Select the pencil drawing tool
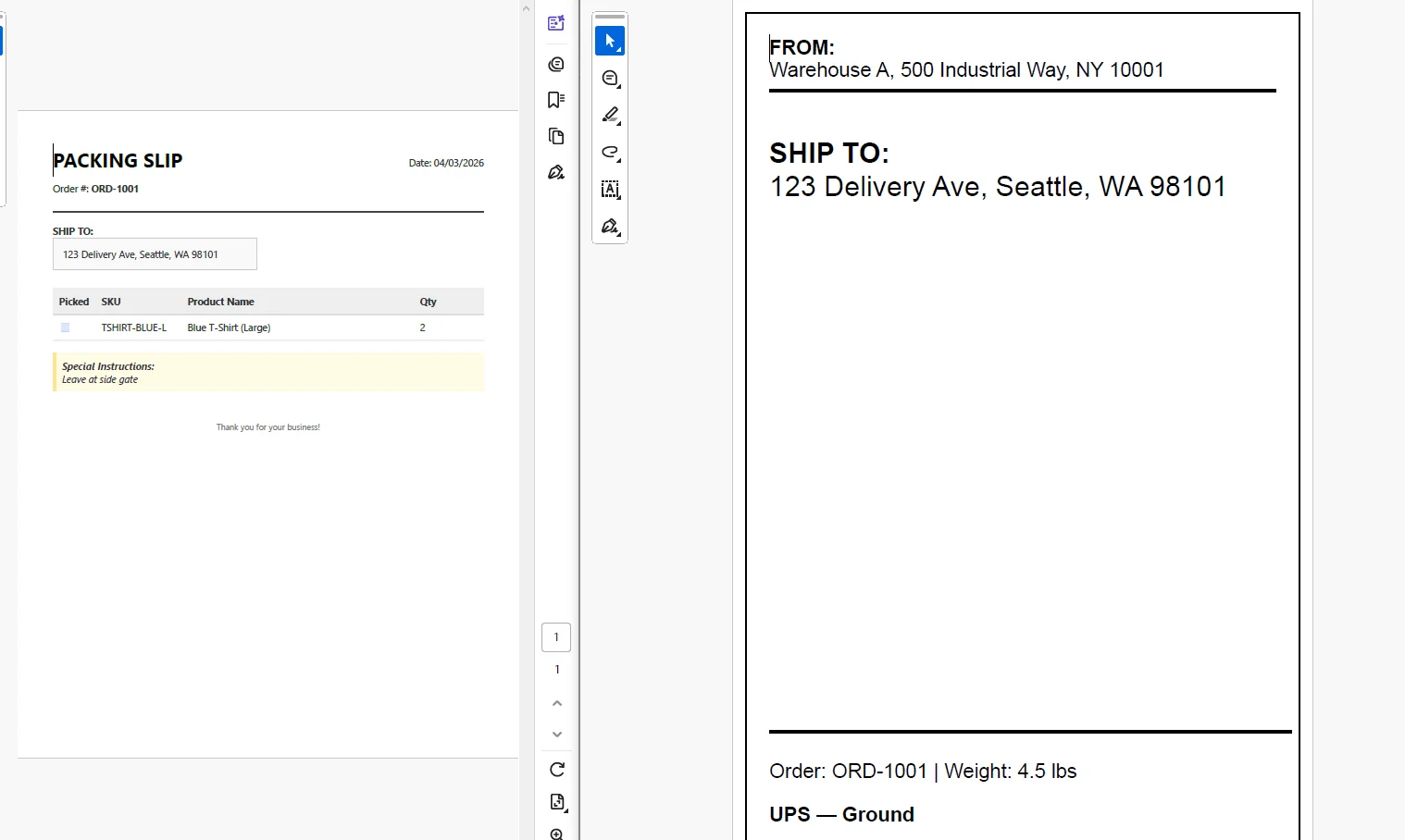The width and height of the screenshot is (1405, 840). click(610, 115)
